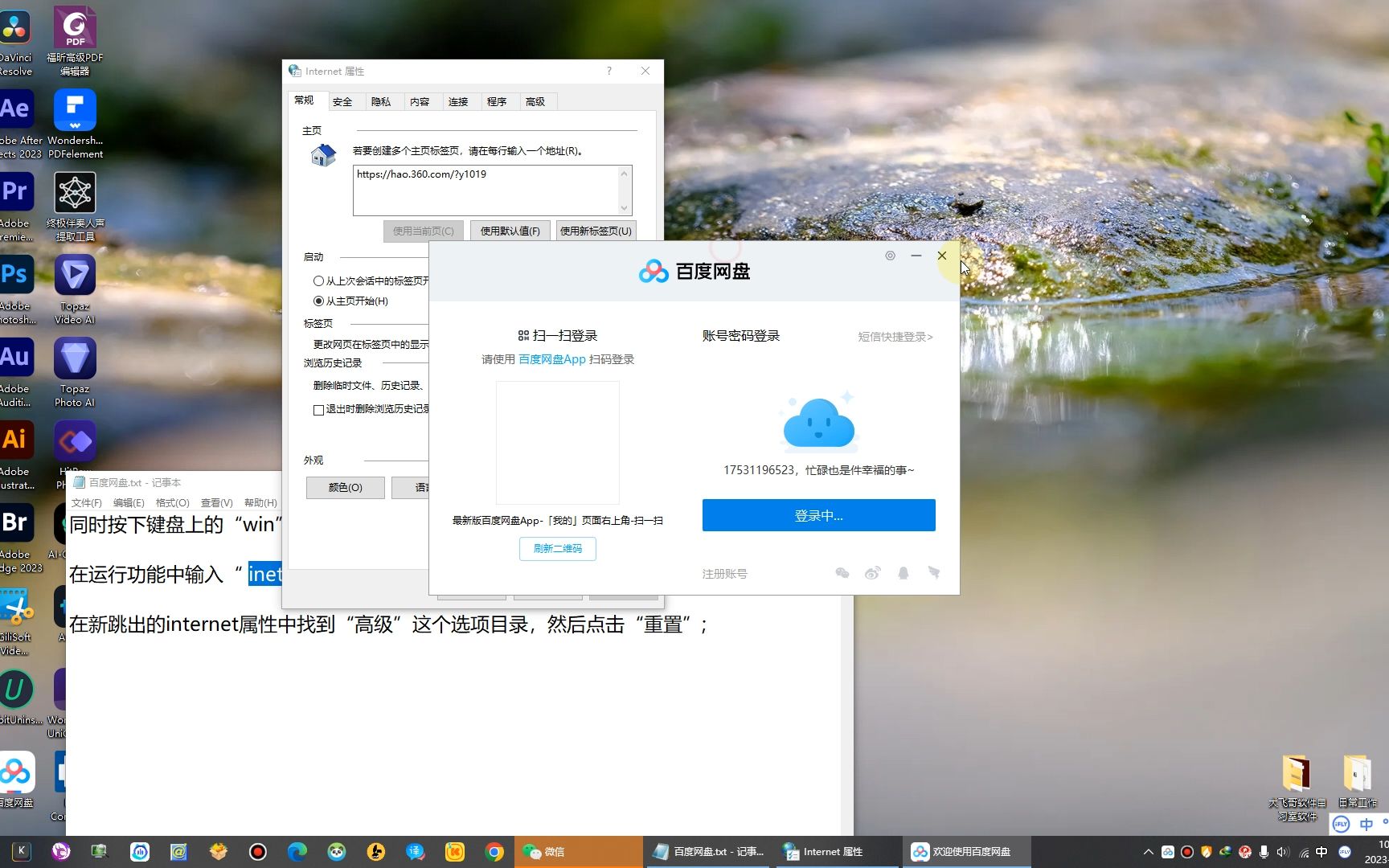Image resolution: width=1389 pixels, height=868 pixels.
Task: Click the 刷新二维码 button
Action: (x=558, y=549)
